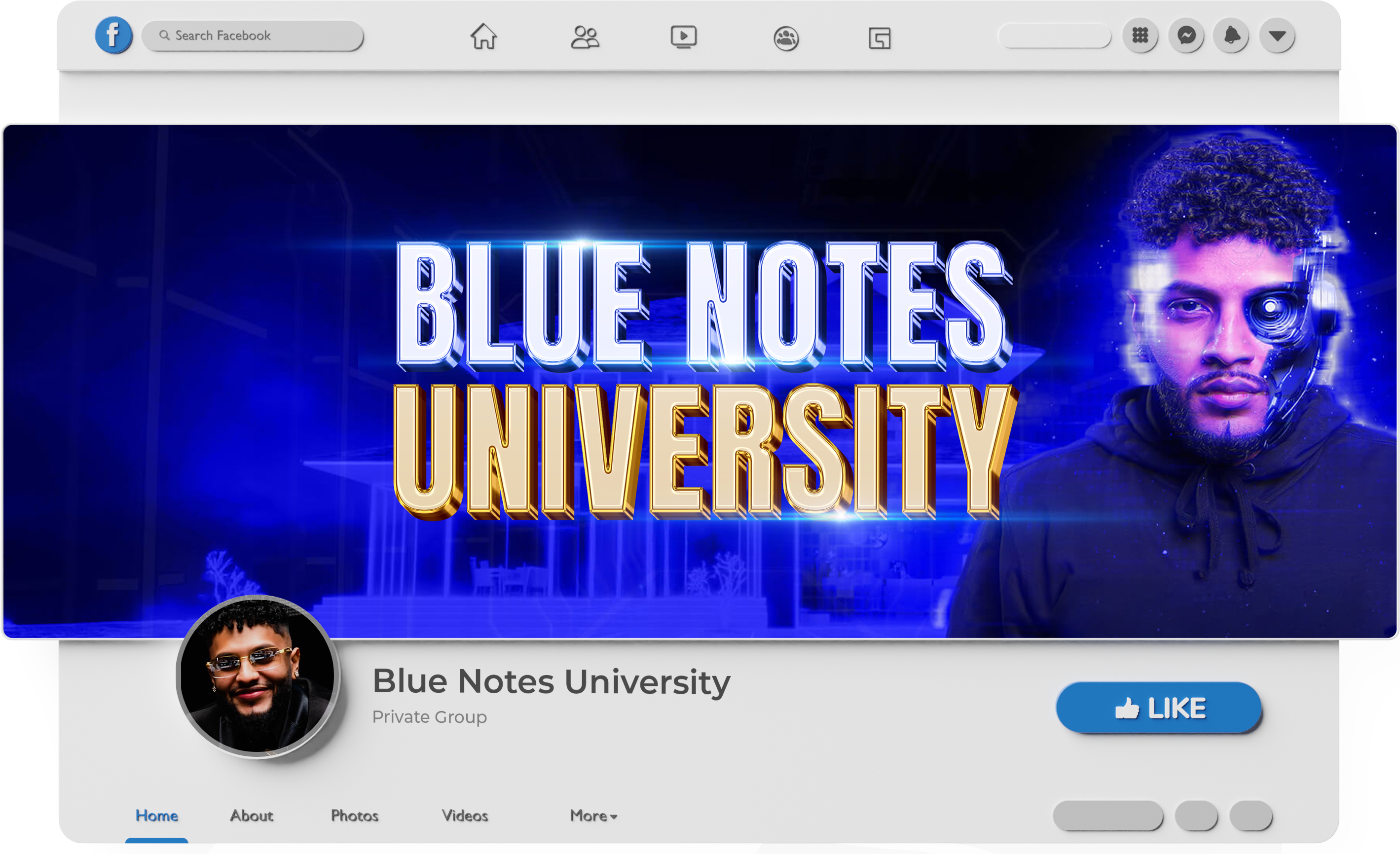Open the circular profile picture

[x=258, y=676]
